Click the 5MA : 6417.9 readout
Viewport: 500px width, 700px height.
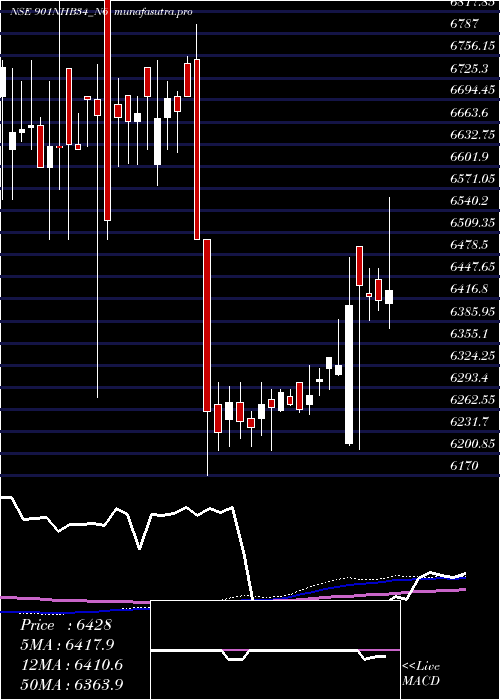[67, 645]
